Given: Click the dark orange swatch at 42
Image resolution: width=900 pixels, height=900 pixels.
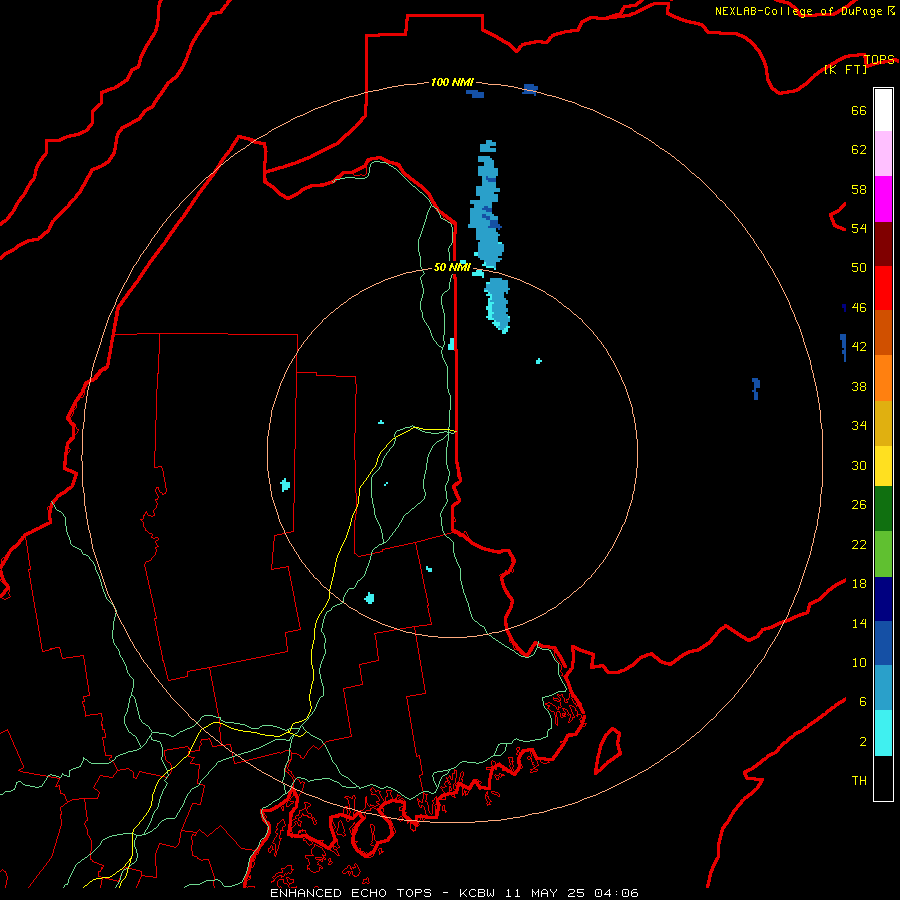Looking at the screenshot, I should tap(883, 332).
